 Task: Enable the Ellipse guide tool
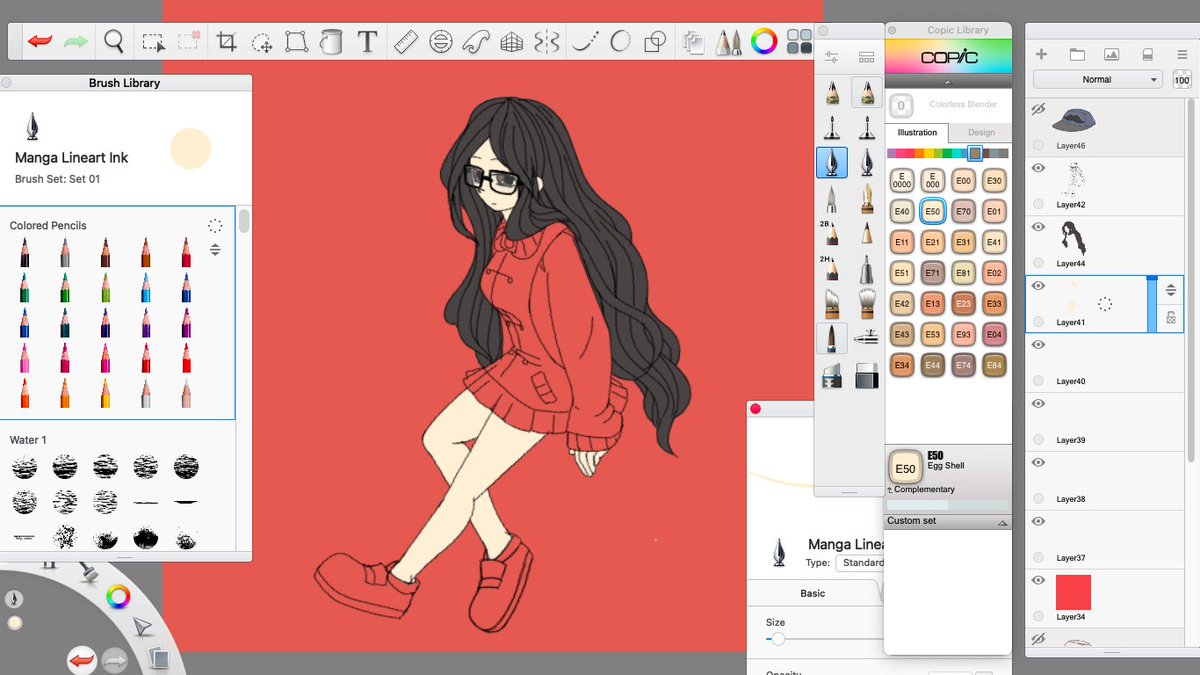[x=440, y=42]
